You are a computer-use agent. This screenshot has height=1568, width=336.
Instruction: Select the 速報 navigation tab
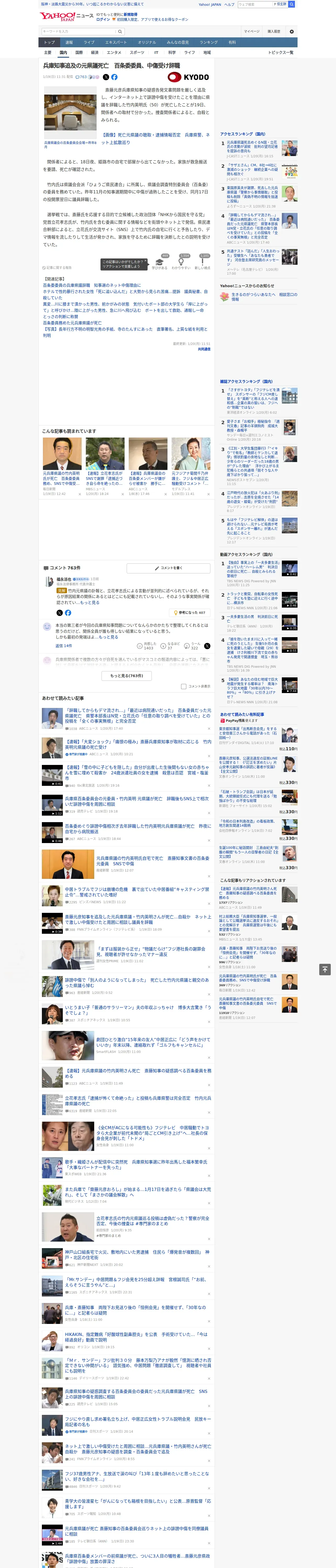(69, 43)
